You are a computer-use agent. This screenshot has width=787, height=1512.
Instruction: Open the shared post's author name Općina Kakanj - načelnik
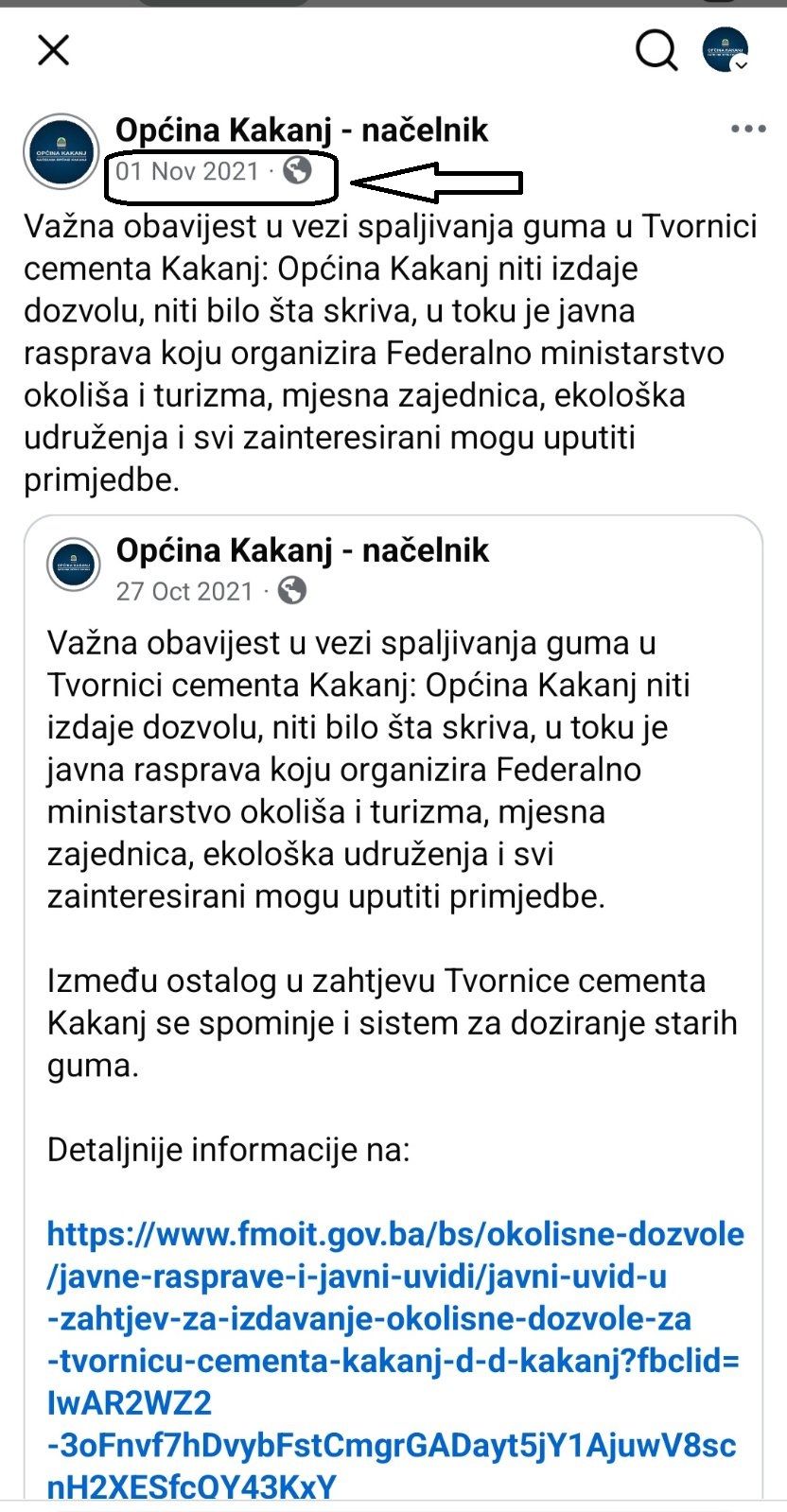(x=303, y=549)
